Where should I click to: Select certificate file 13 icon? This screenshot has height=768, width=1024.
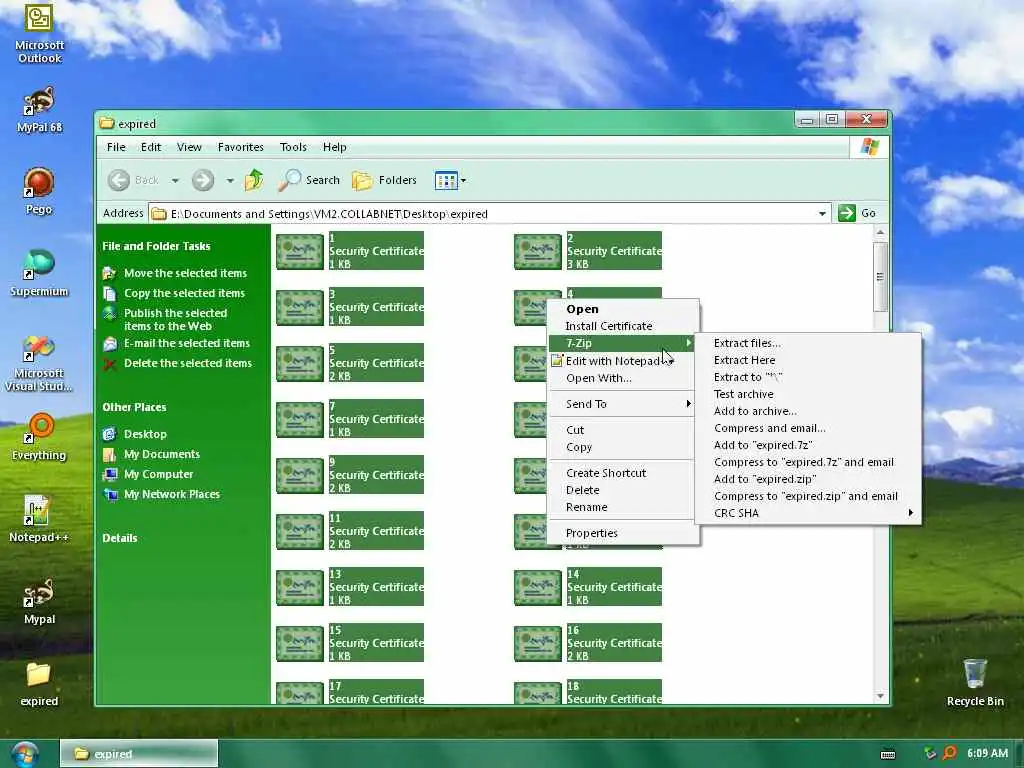(x=300, y=587)
